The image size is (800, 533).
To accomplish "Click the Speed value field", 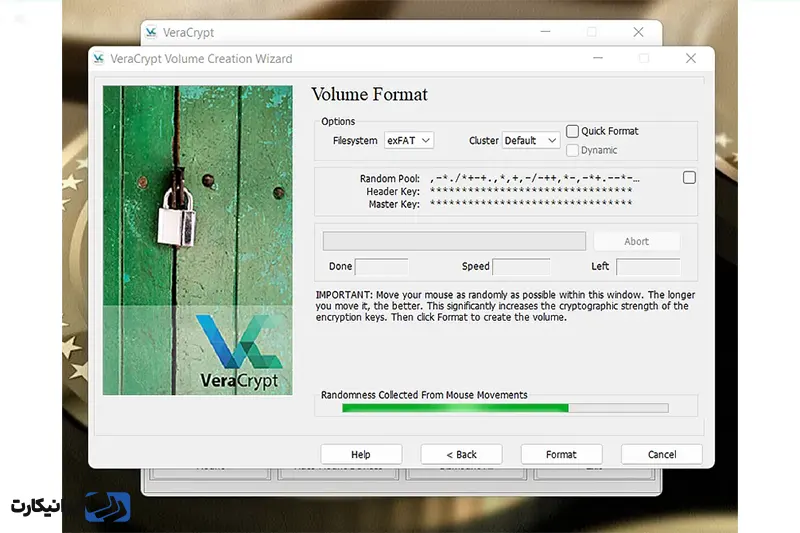I will [521, 266].
